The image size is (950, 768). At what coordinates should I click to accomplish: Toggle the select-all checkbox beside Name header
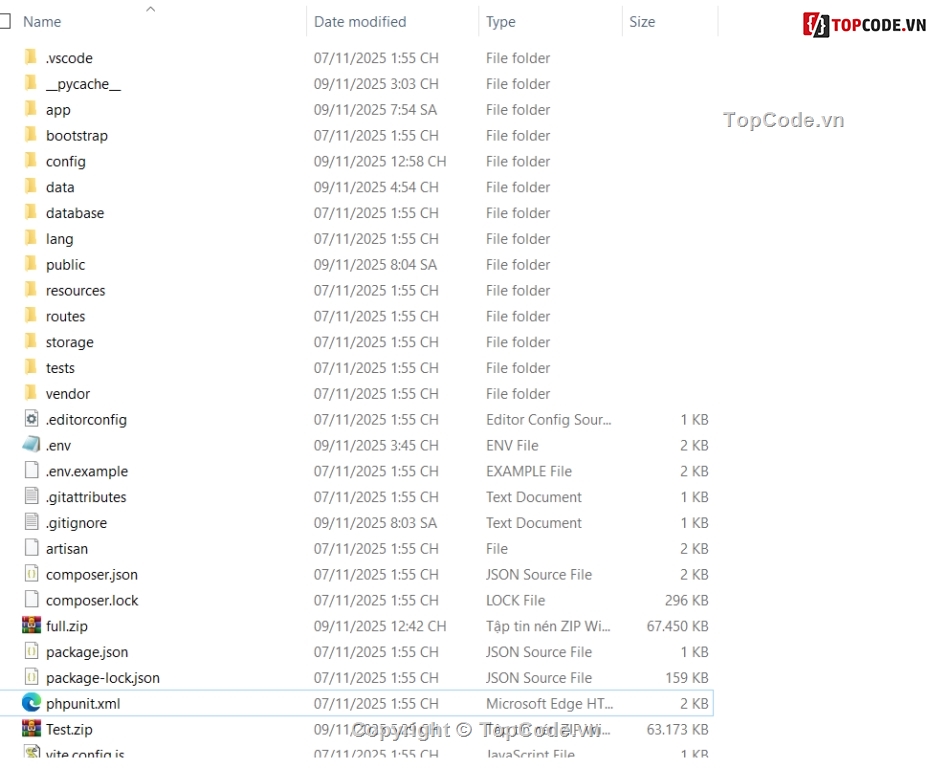4,21
